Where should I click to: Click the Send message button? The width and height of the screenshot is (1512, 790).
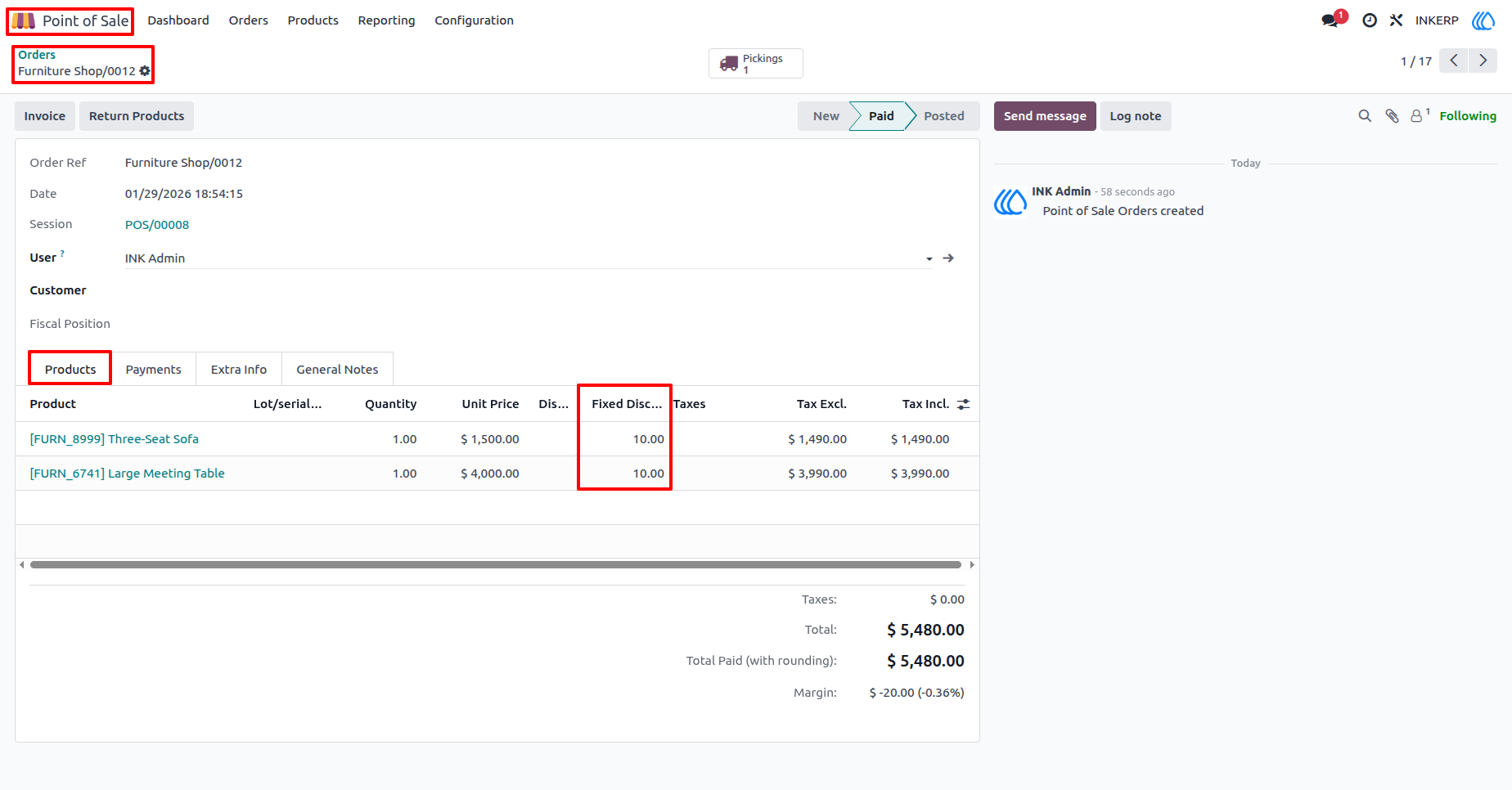tap(1045, 116)
